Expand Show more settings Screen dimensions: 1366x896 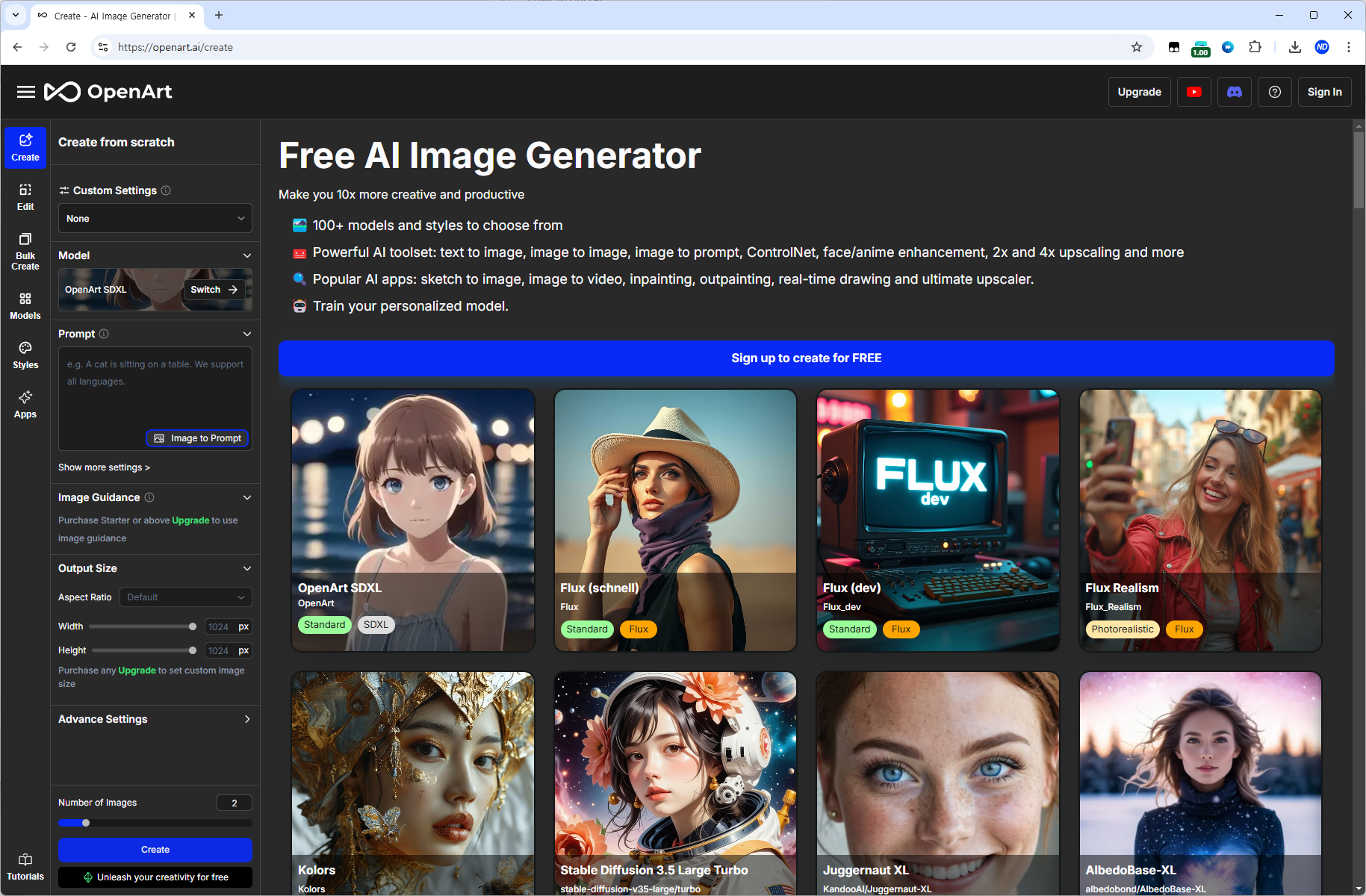[x=104, y=467]
